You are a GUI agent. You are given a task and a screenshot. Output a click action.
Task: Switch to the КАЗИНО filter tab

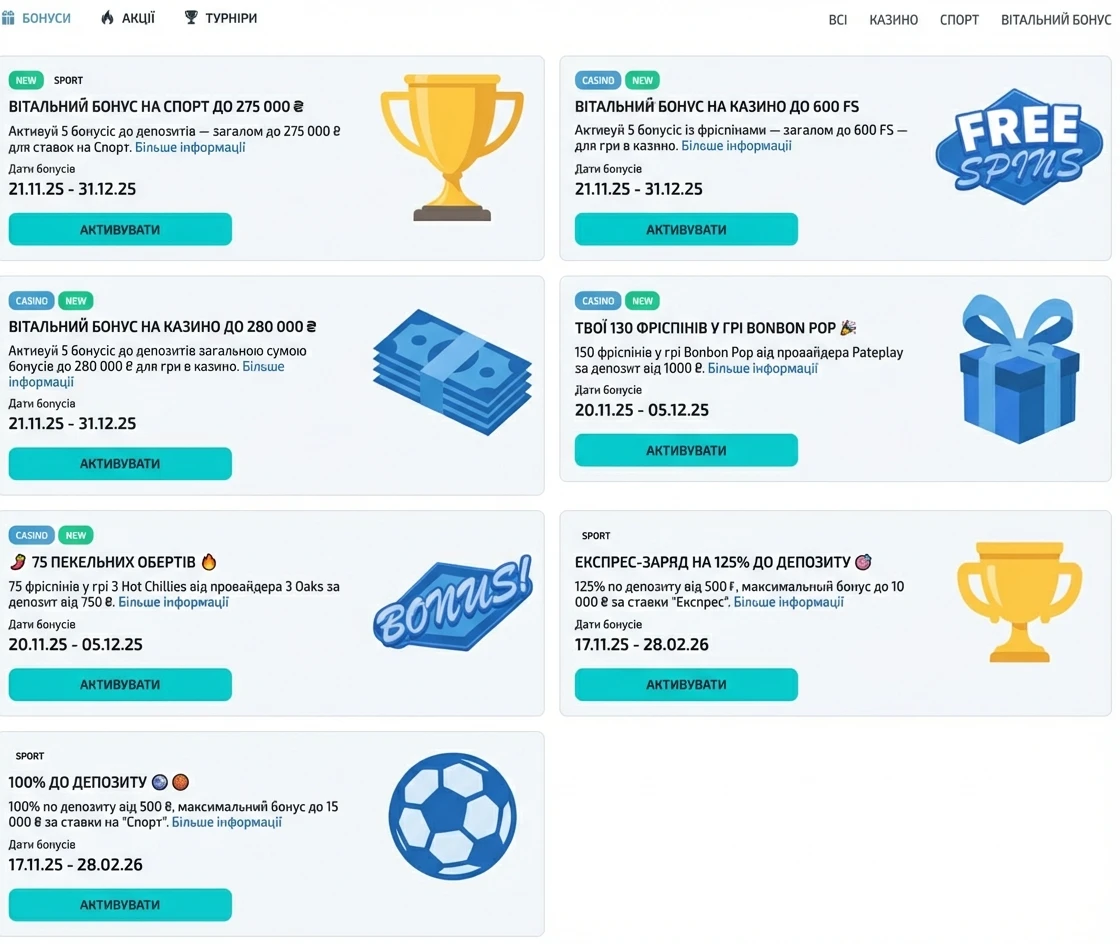pyautogui.click(x=893, y=19)
